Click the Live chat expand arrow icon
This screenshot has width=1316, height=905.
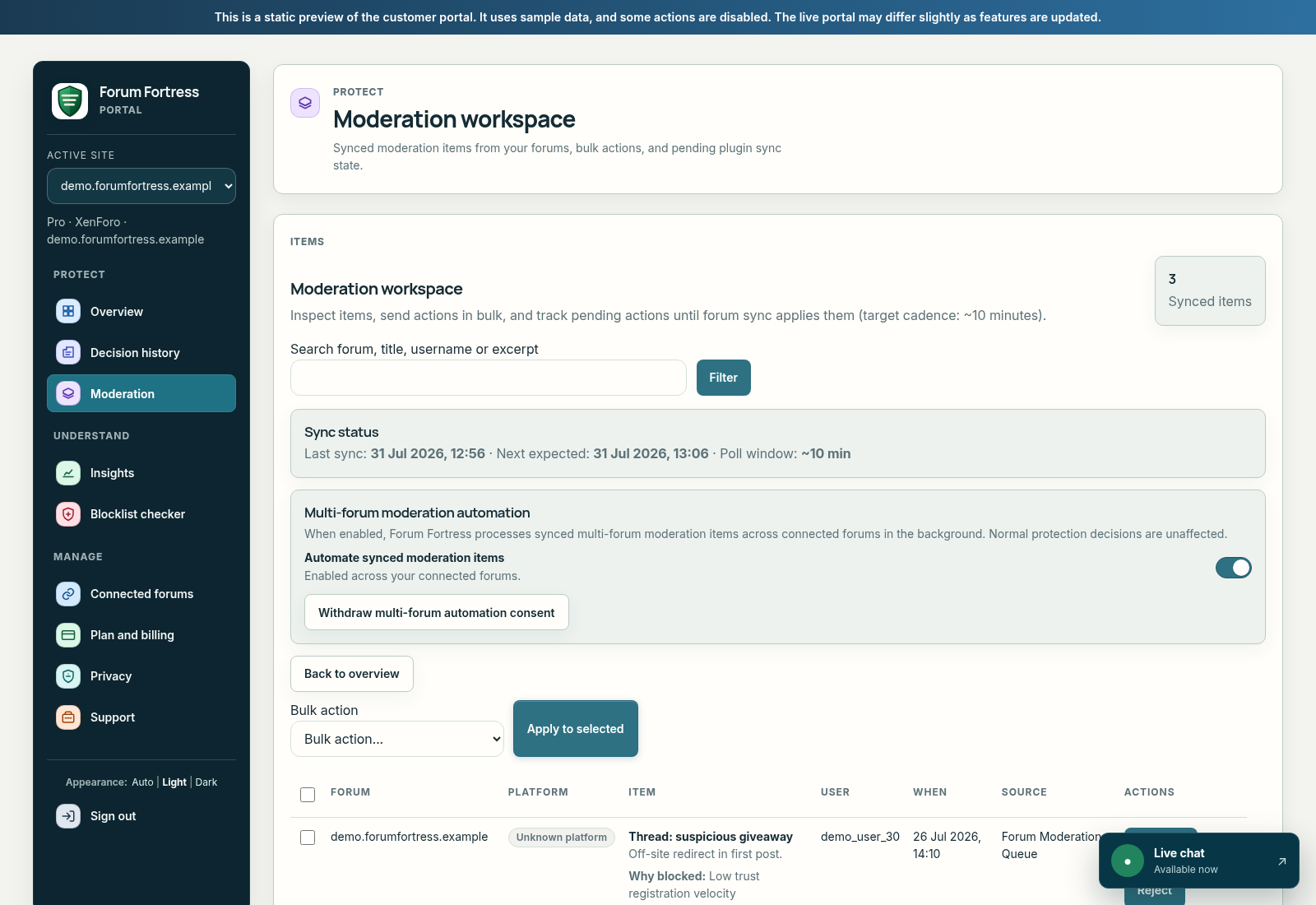pos(1281,861)
